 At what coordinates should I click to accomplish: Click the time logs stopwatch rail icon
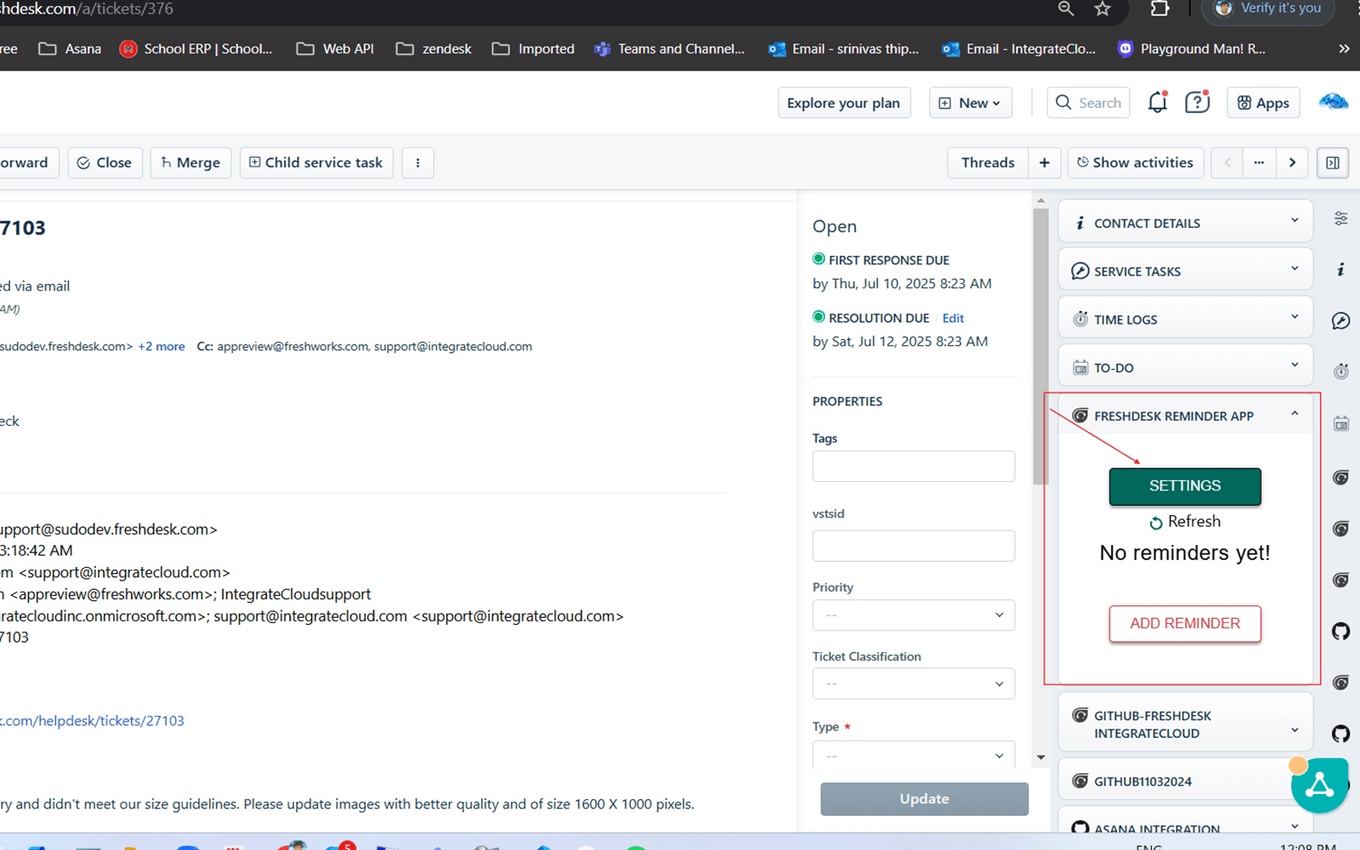(1341, 372)
